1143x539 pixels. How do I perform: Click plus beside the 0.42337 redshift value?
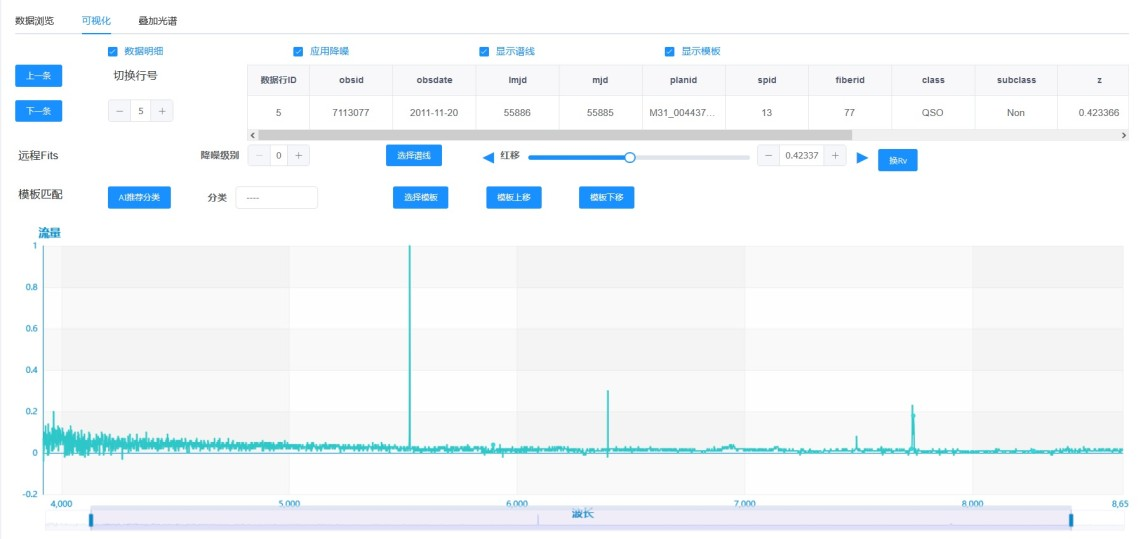point(836,155)
